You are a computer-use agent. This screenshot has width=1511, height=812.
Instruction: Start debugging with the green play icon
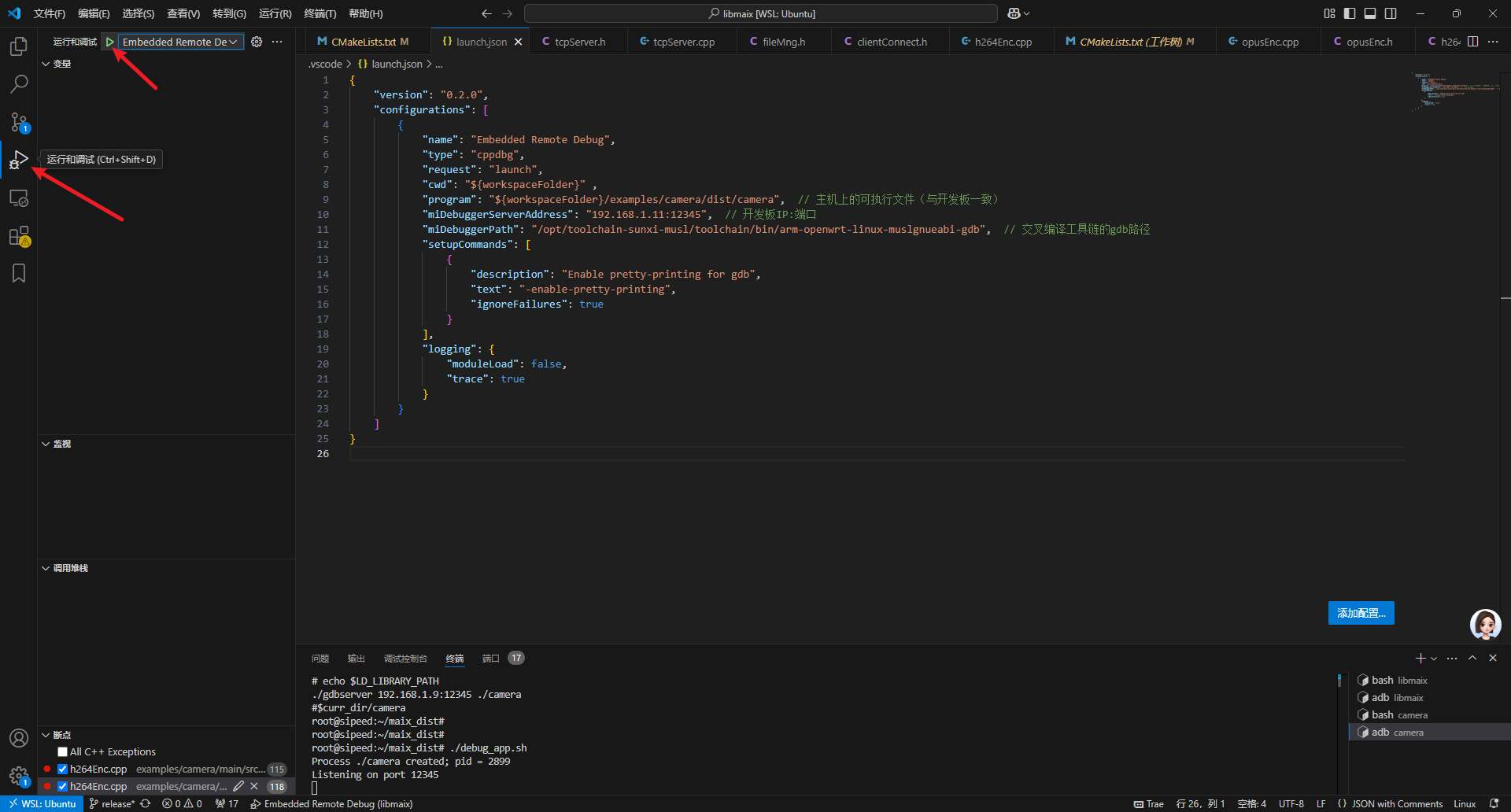point(110,42)
